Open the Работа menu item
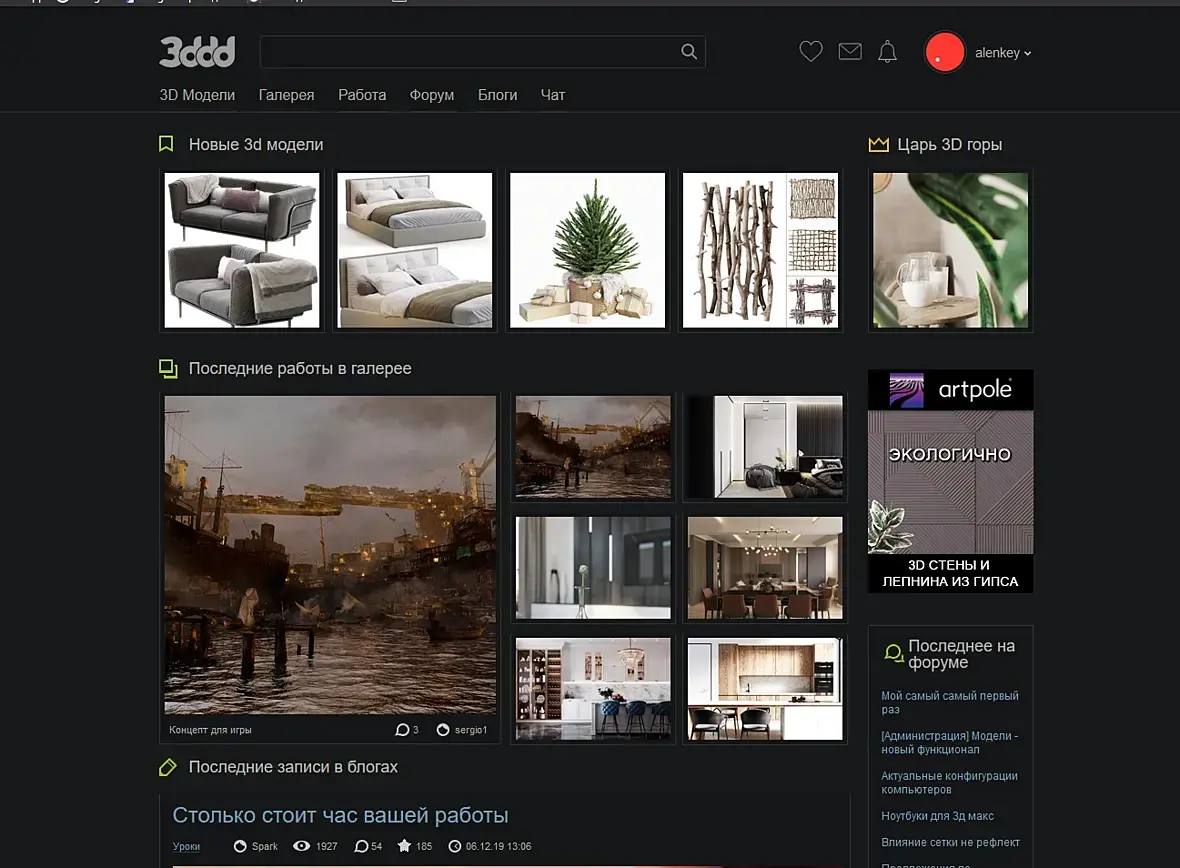This screenshot has height=868, width=1180. click(x=362, y=95)
